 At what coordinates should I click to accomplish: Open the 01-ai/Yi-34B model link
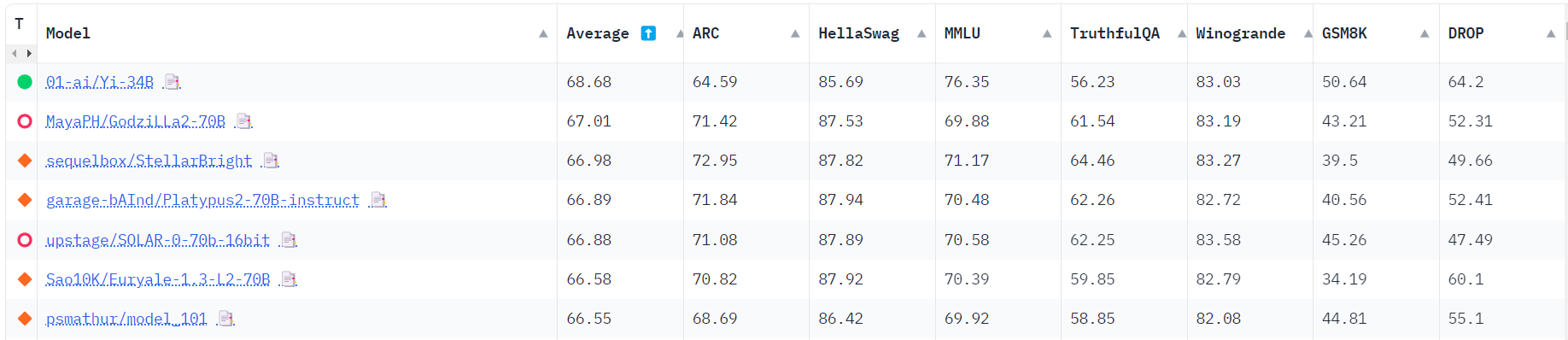pyautogui.click(x=100, y=82)
